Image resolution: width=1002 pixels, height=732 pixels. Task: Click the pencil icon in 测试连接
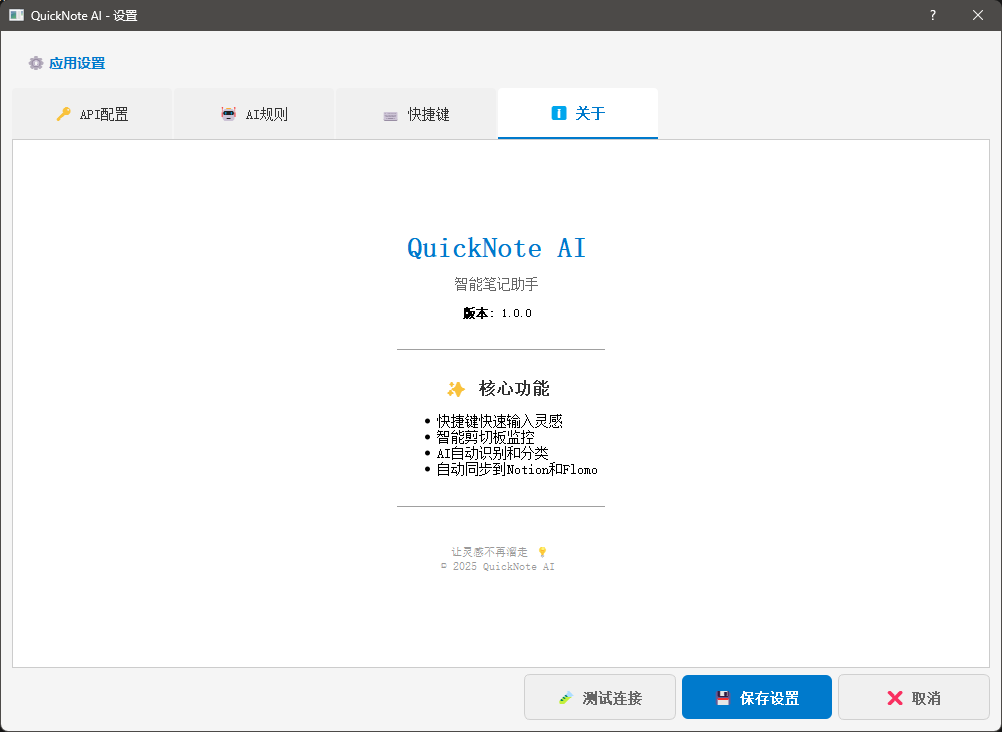click(x=566, y=698)
